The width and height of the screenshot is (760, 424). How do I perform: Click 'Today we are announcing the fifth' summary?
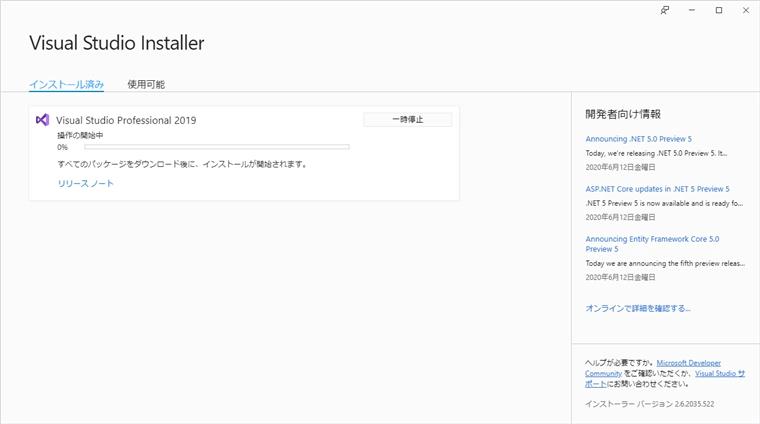[665, 263]
